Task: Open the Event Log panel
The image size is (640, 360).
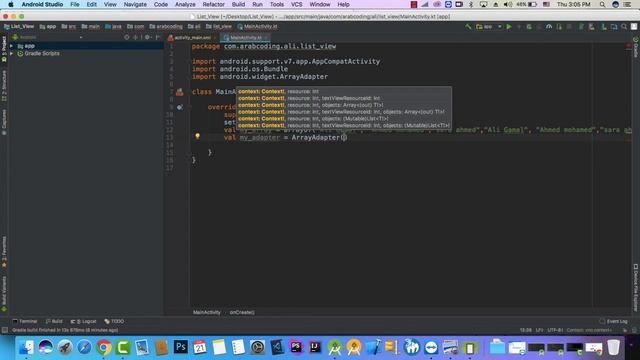Action: pyautogui.click(x=613, y=321)
